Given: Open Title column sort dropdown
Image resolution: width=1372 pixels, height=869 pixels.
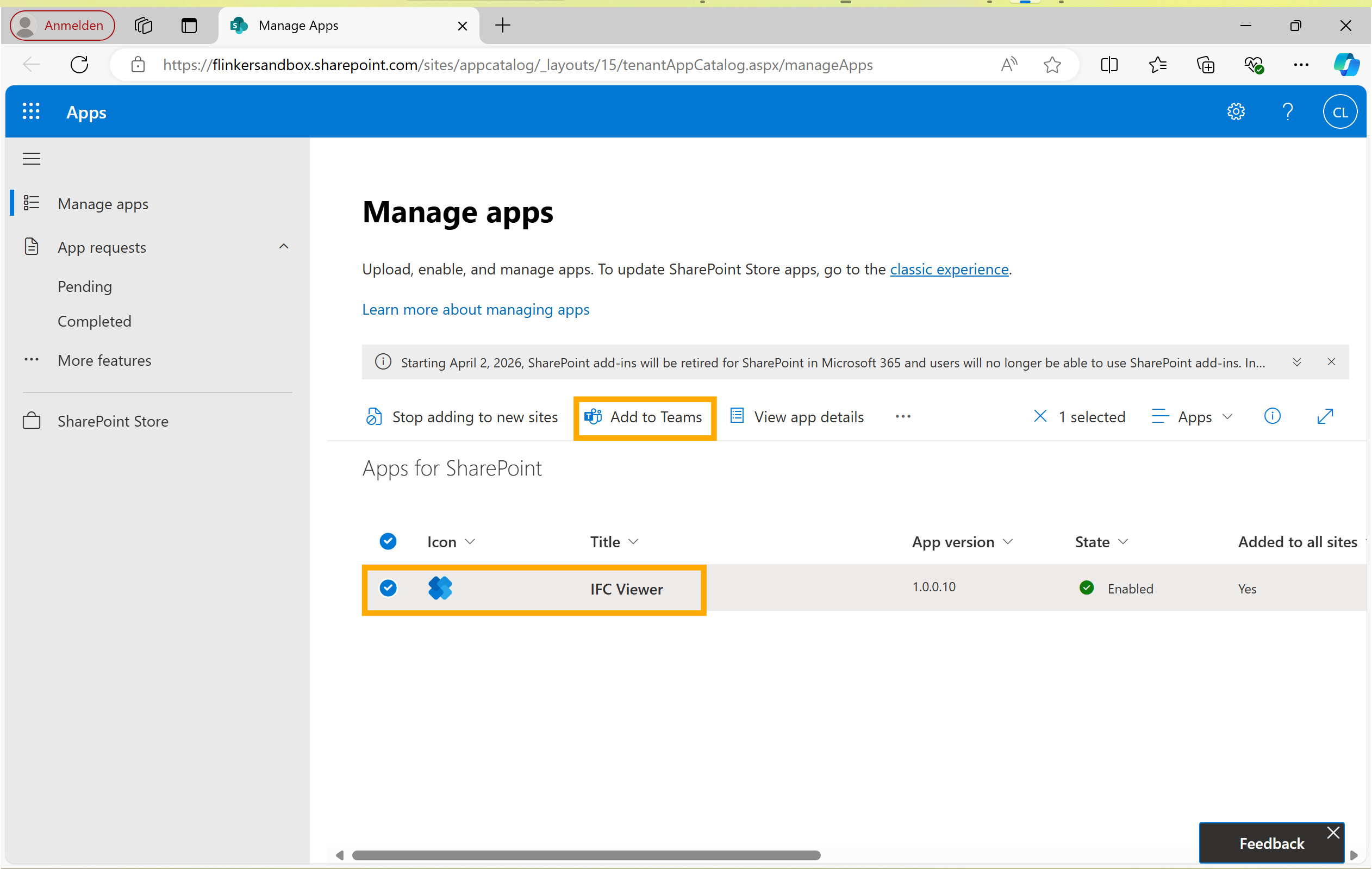Looking at the screenshot, I should click(x=614, y=541).
